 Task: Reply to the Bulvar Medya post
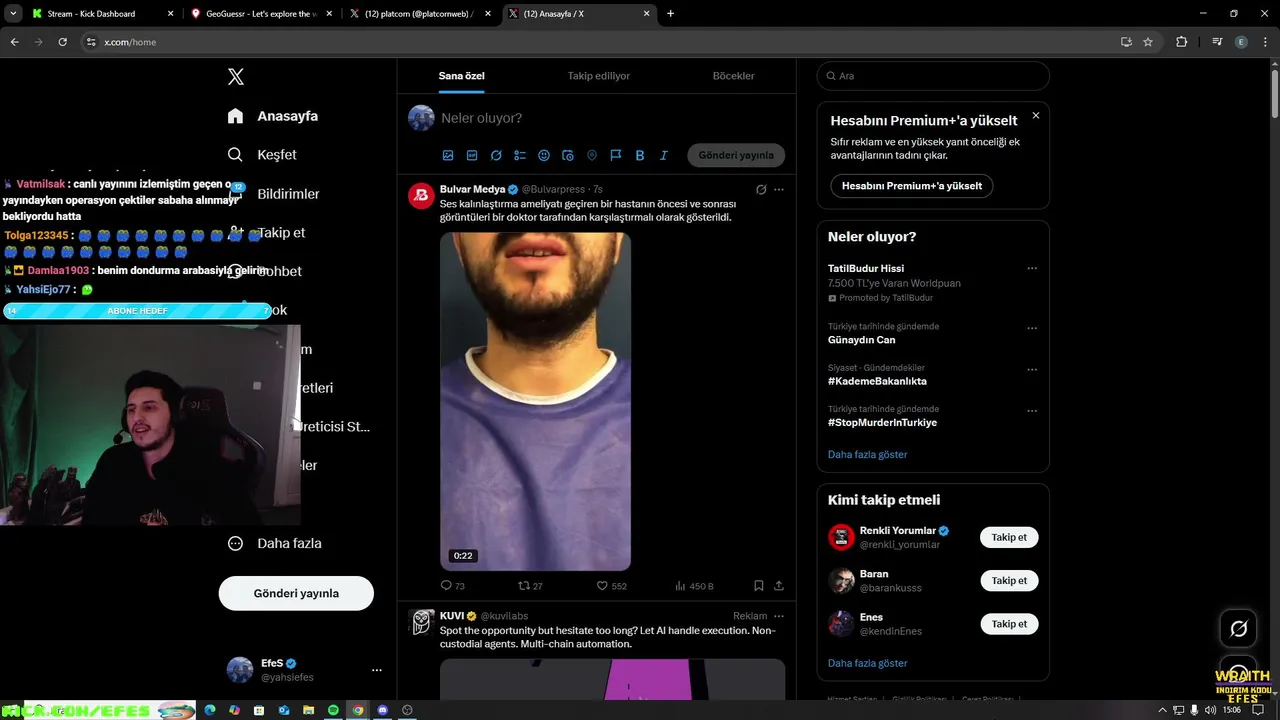[452, 586]
